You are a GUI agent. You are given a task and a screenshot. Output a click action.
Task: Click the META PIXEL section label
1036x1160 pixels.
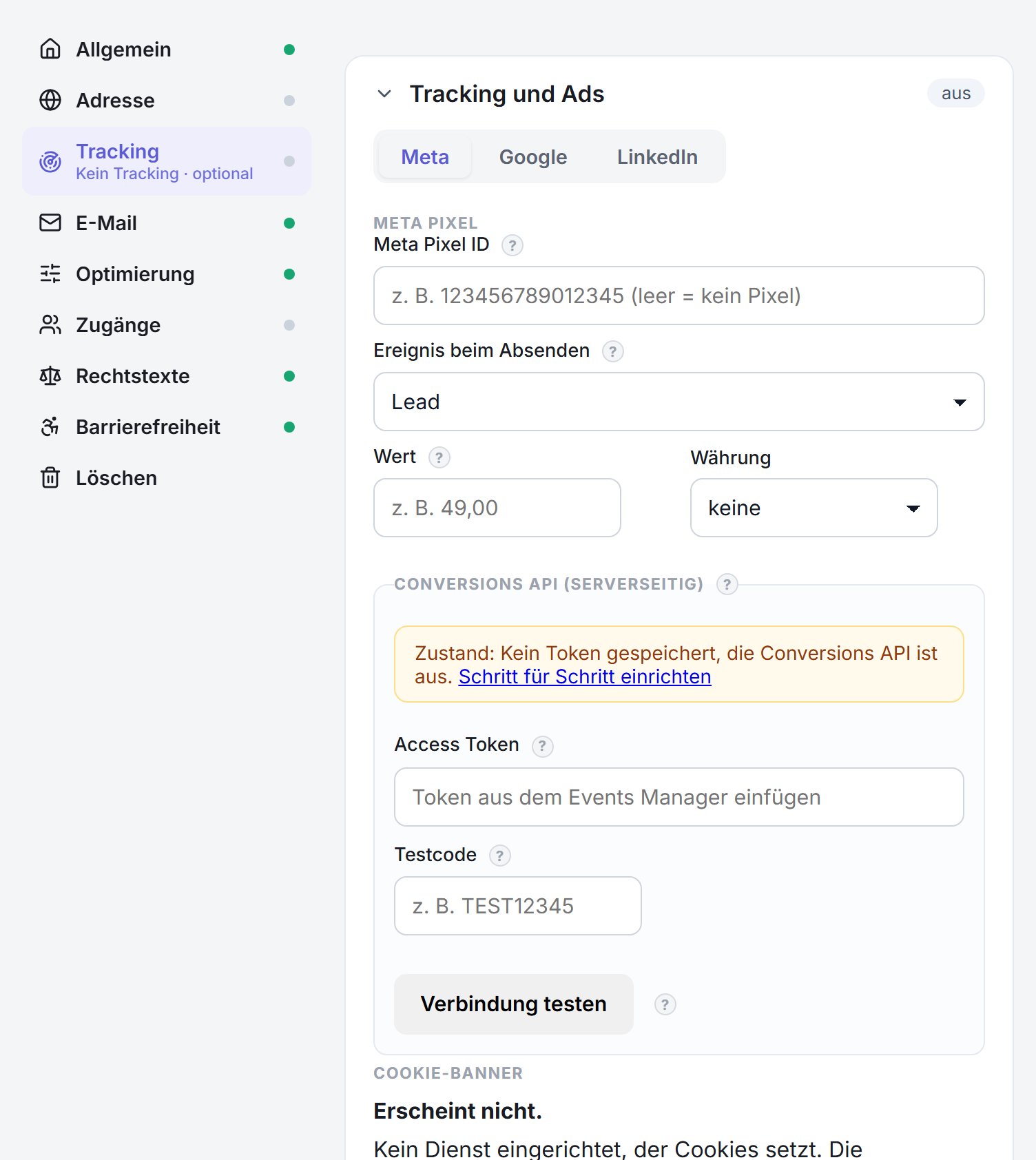pos(426,223)
